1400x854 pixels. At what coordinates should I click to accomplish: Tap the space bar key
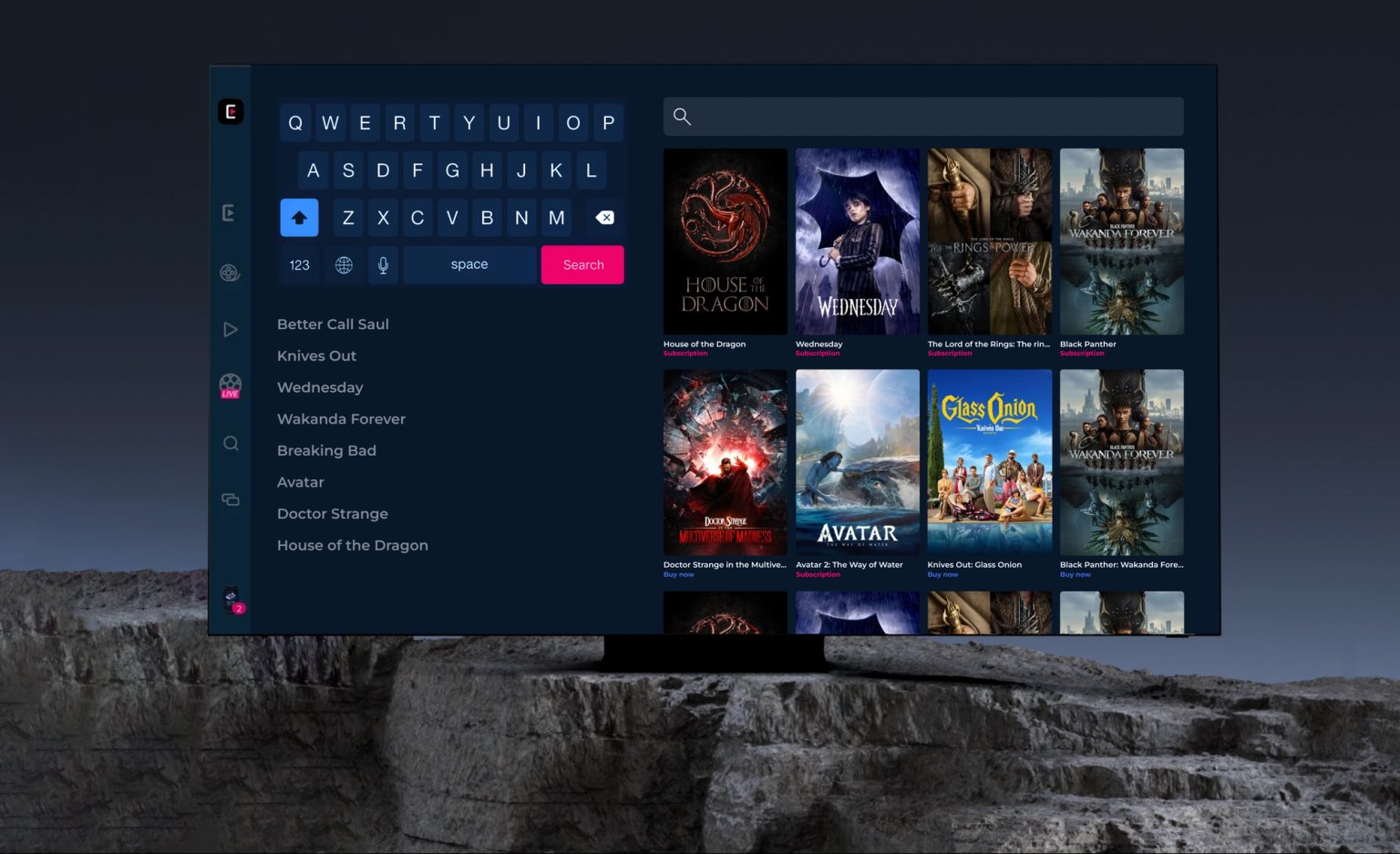point(469,265)
